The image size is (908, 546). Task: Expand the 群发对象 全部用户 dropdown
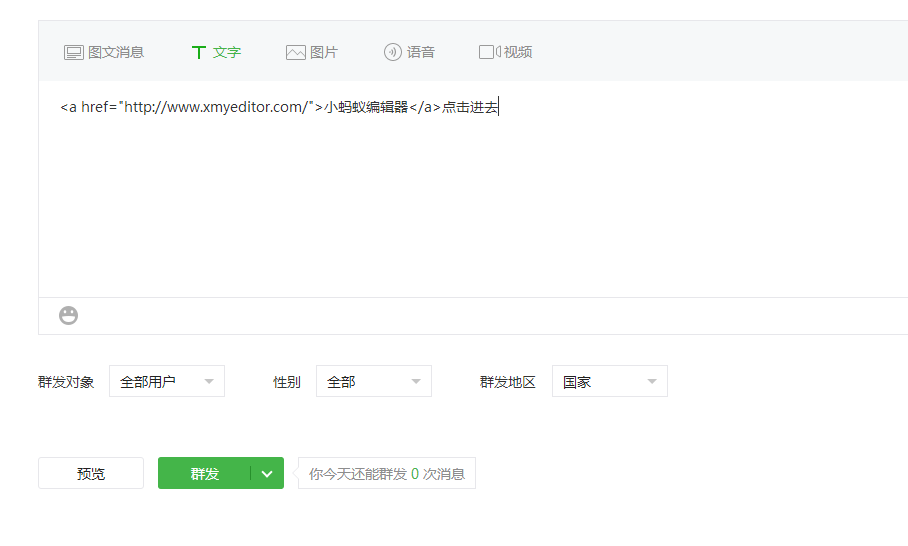click(x=167, y=381)
